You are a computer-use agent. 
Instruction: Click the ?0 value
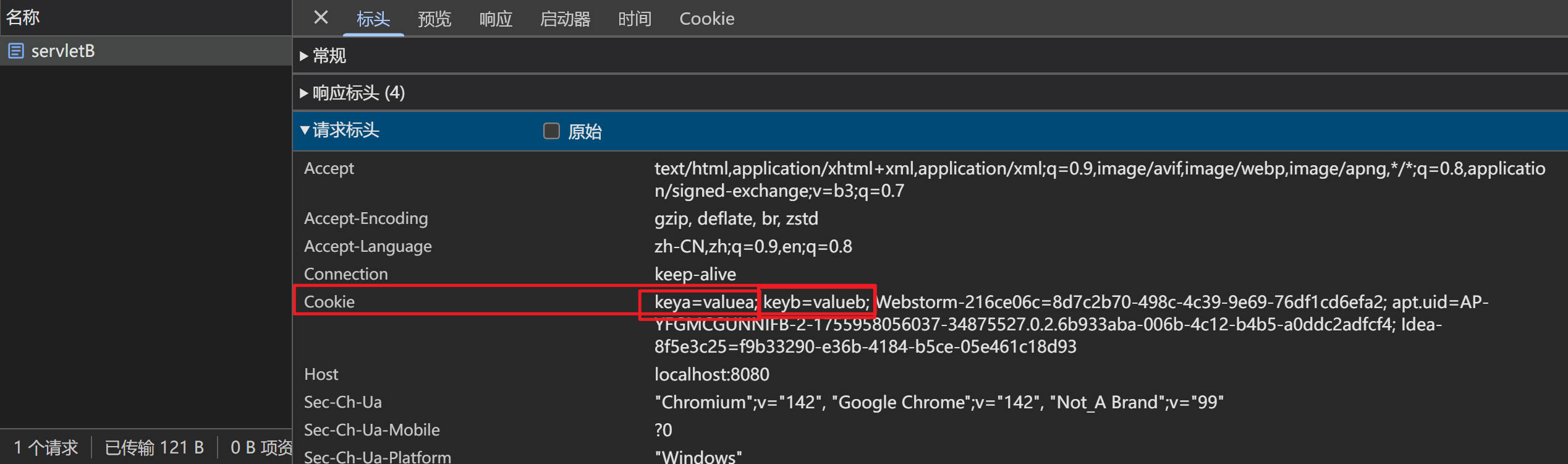point(663,430)
